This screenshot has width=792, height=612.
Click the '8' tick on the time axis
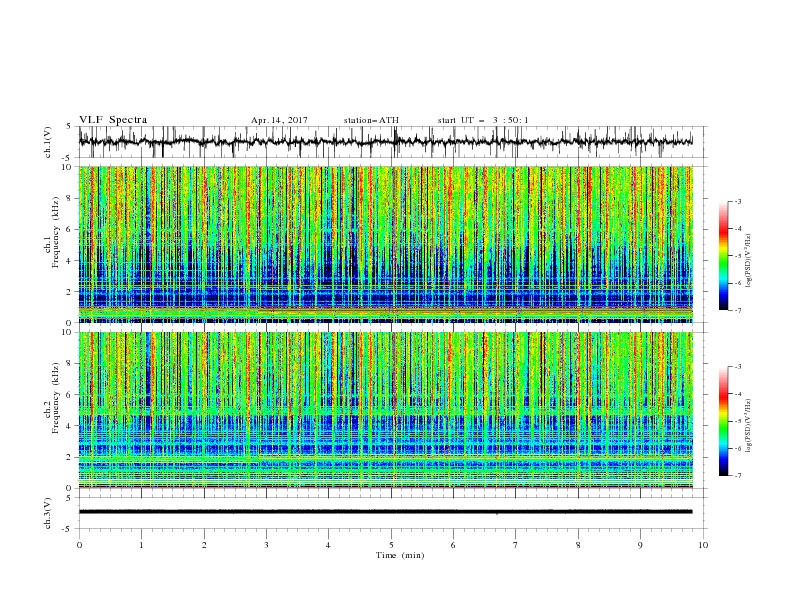578,545
